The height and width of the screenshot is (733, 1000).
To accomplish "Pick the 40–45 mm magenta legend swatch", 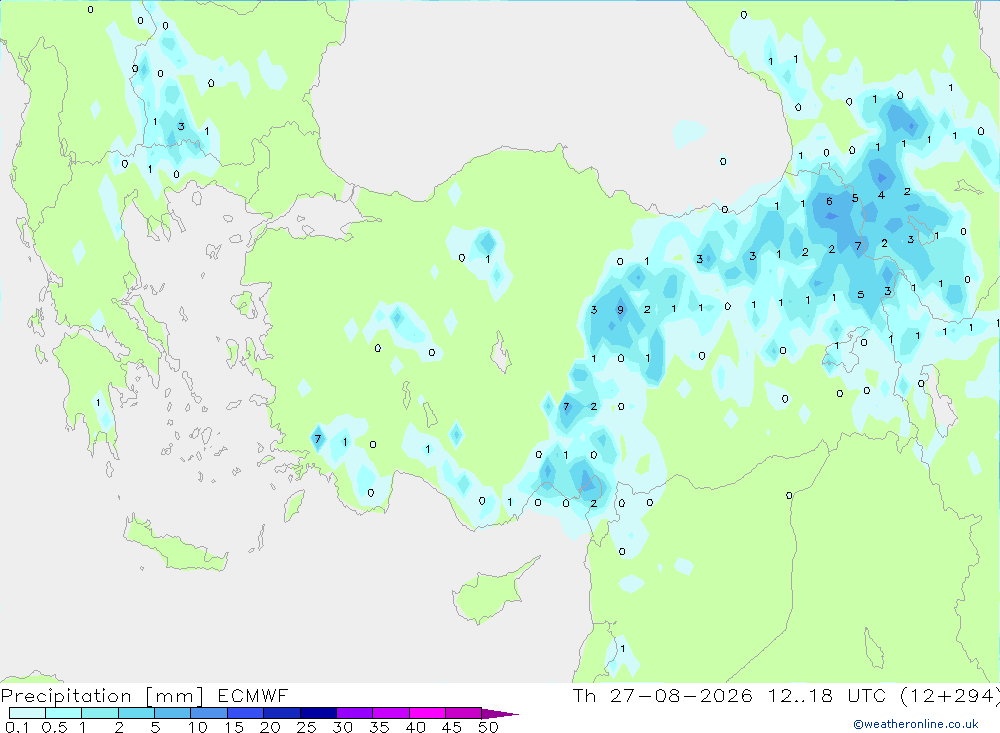I will point(427,713).
